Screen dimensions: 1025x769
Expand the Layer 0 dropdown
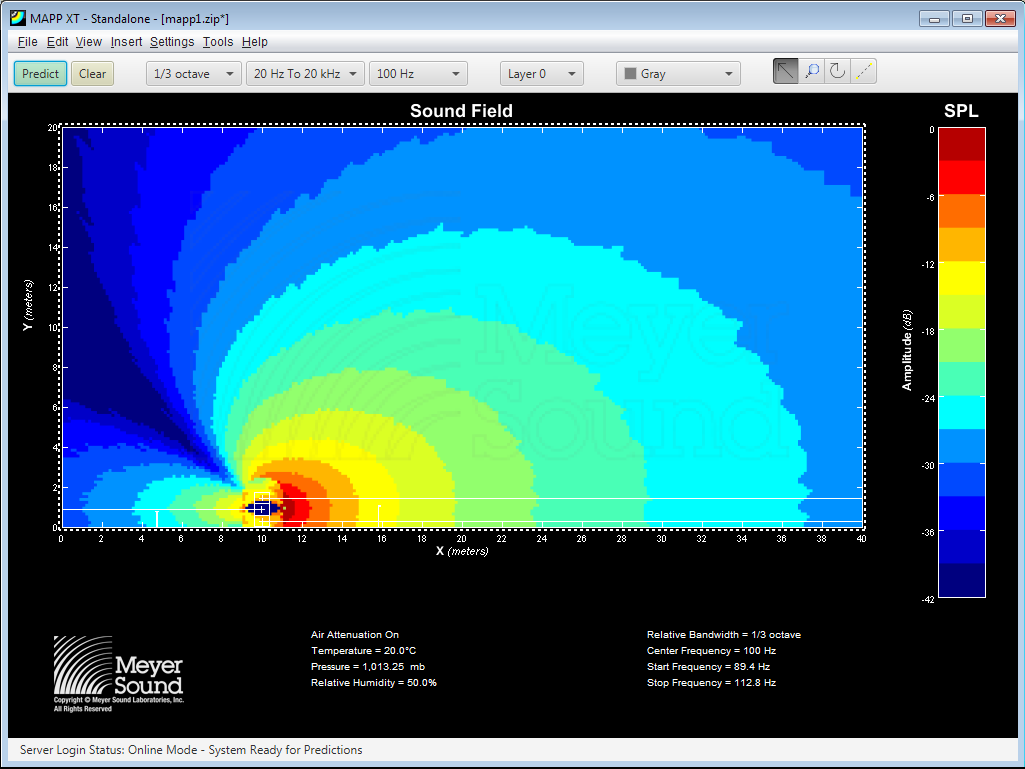tap(541, 74)
